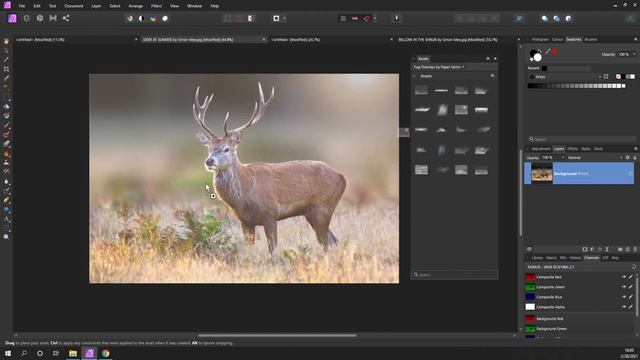Switch to the Develop persona icon
This screenshot has width=640, height=360.
40,18
